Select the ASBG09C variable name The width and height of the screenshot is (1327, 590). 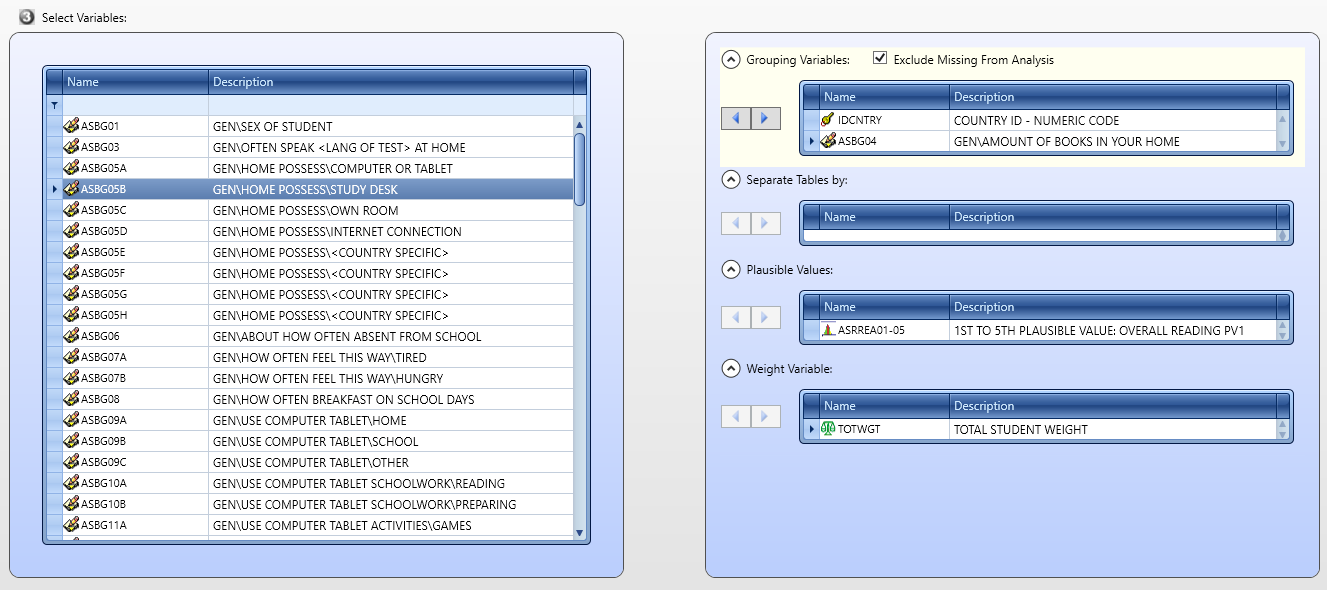click(x=103, y=462)
